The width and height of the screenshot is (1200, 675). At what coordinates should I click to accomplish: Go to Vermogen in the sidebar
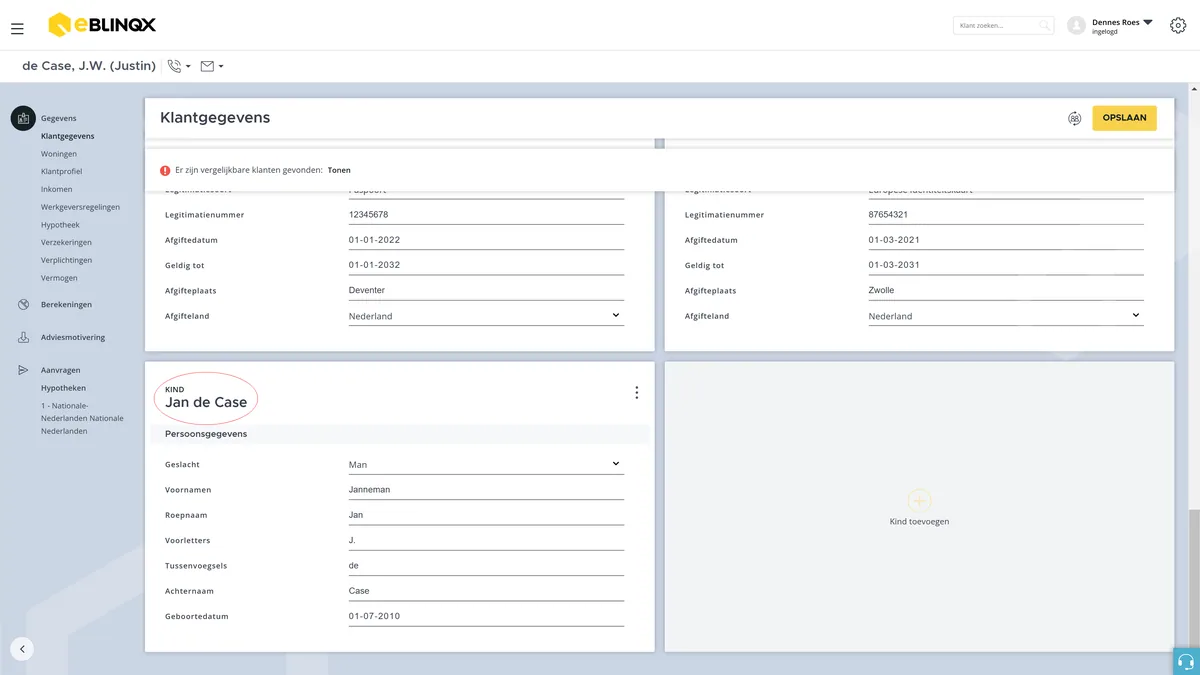[59, 278]
